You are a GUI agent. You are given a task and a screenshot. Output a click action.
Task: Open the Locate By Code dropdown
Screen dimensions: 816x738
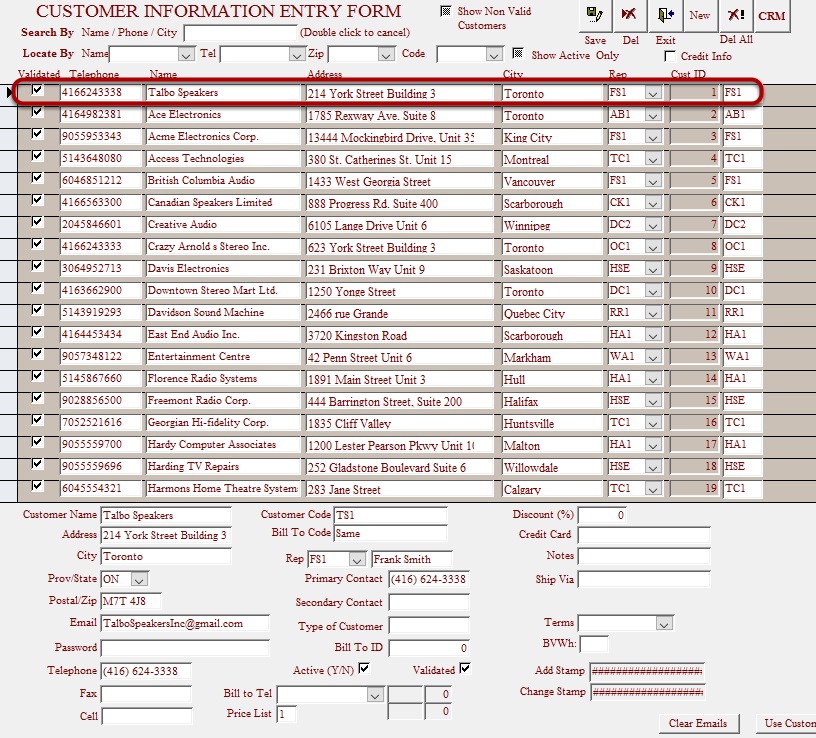click(x=494, y=54)
